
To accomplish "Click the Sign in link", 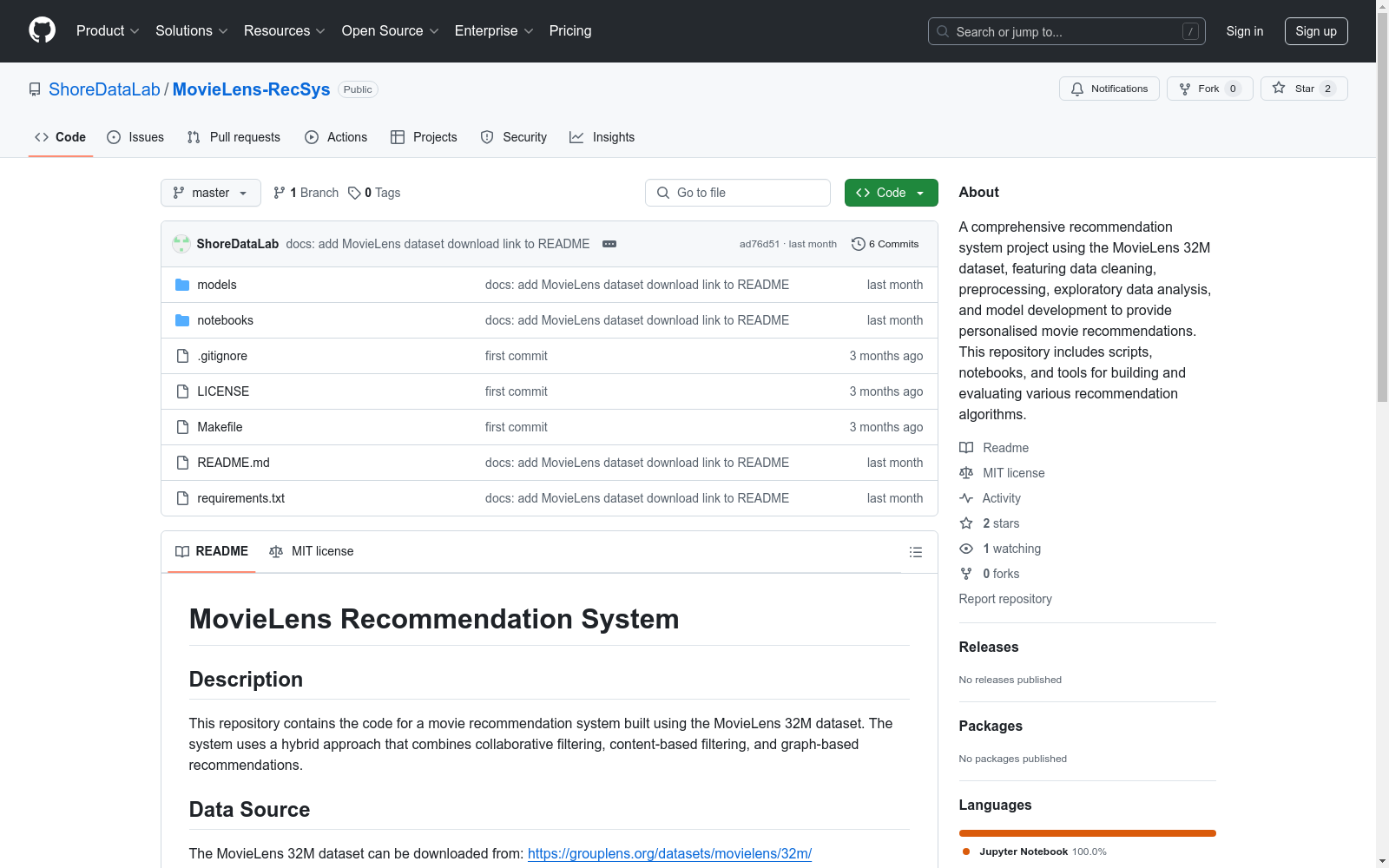I will pos(1245,31).
